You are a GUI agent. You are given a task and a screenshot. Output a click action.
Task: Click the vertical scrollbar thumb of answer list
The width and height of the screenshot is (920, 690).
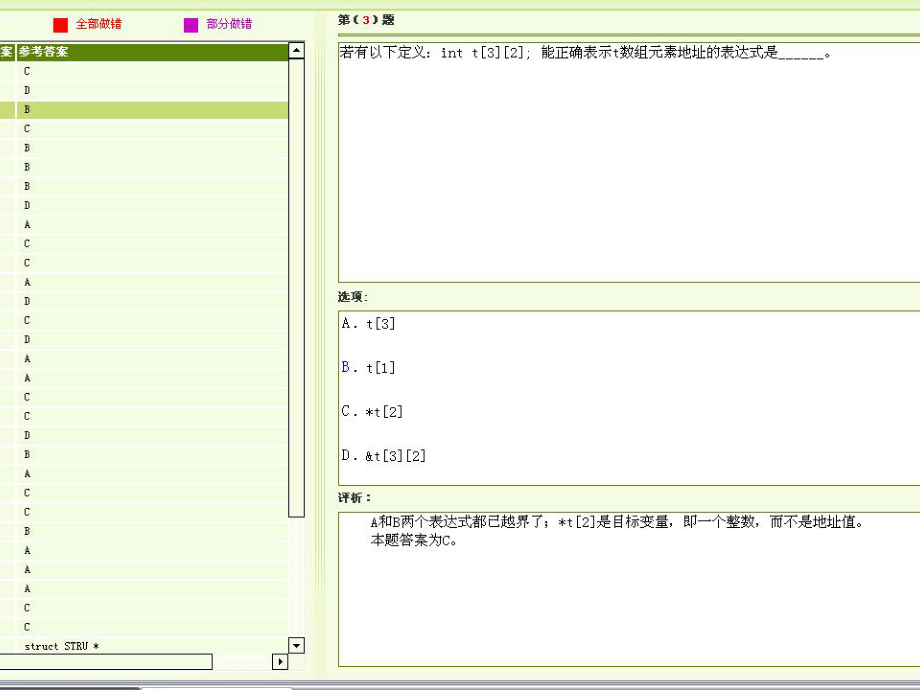(x=297, y=288)
